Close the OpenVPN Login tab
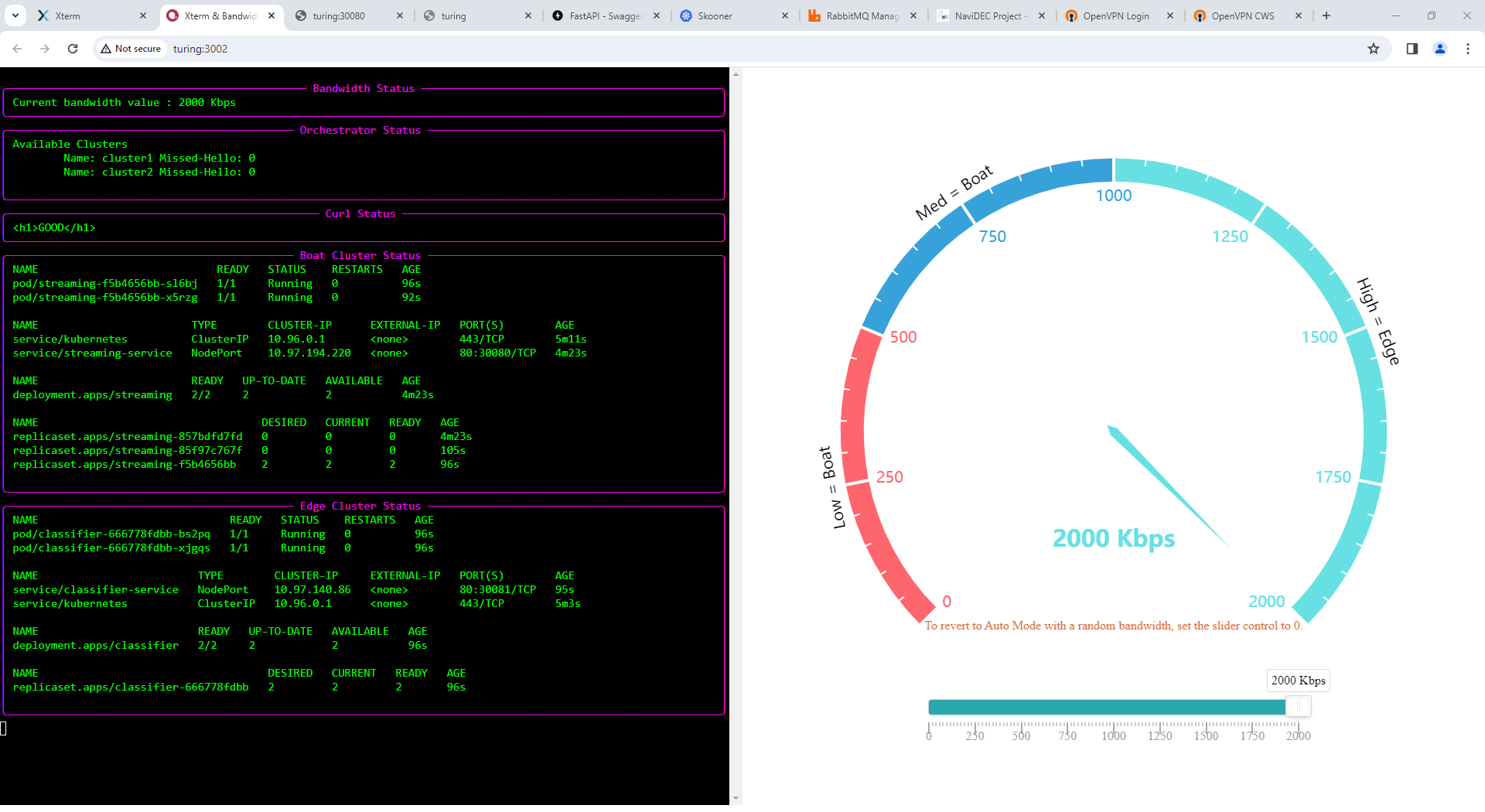 pyautogui.click(x=1170, y=15)
